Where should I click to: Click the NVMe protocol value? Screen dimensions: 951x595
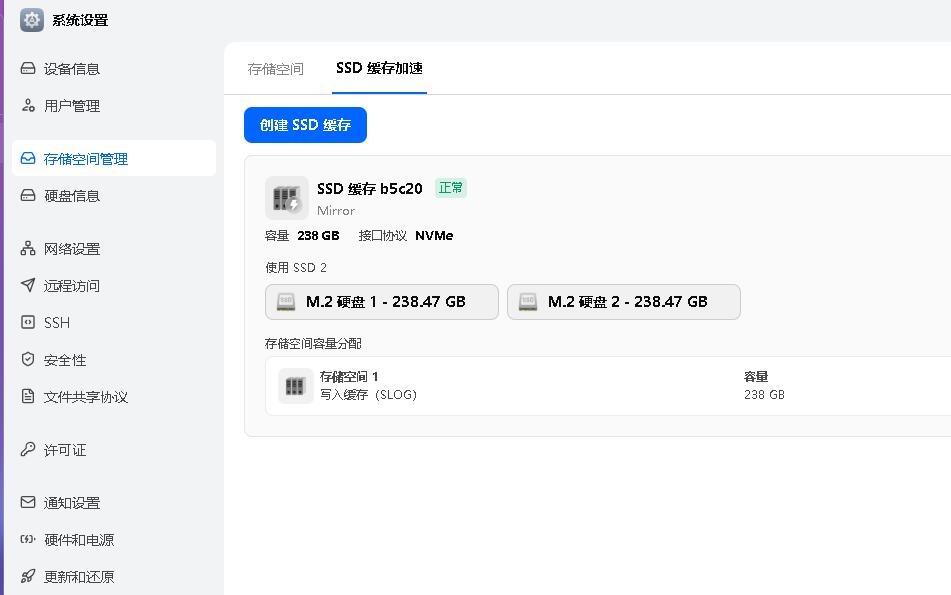point(434,235)
